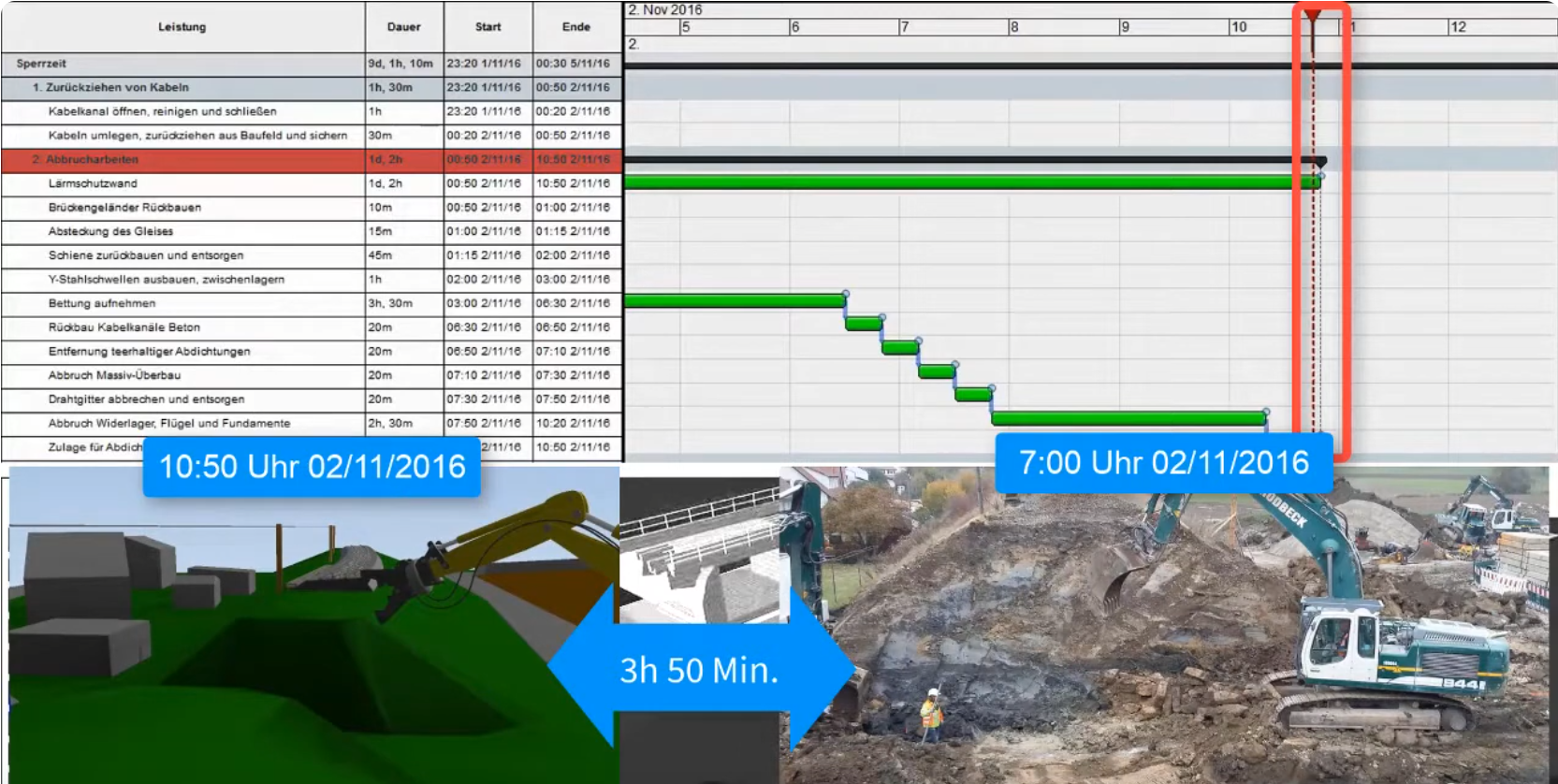Select the Abbruch Widerlager Gantt bar
This screenshot has width=1558, height=784.
(x=1128, y=418)
